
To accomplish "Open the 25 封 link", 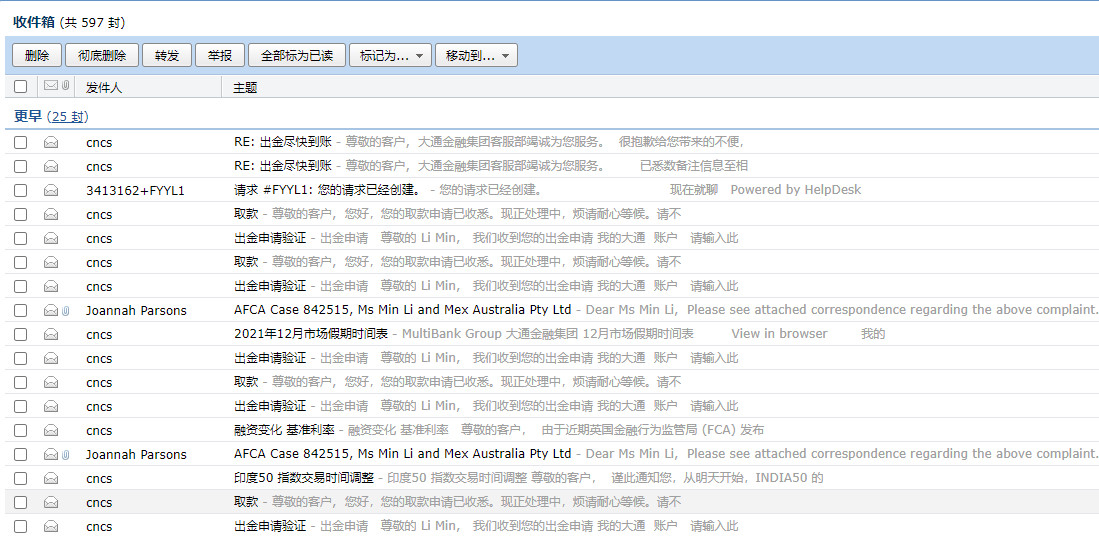I will pos(68,117).
